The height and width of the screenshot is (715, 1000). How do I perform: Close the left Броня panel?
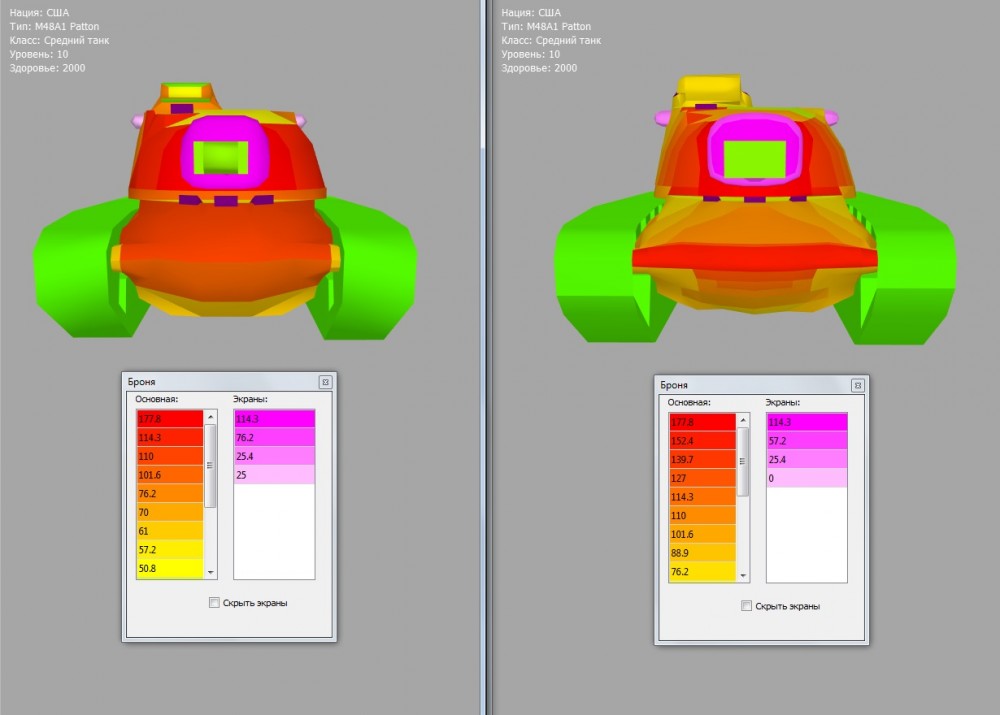[x=325, y=382]
